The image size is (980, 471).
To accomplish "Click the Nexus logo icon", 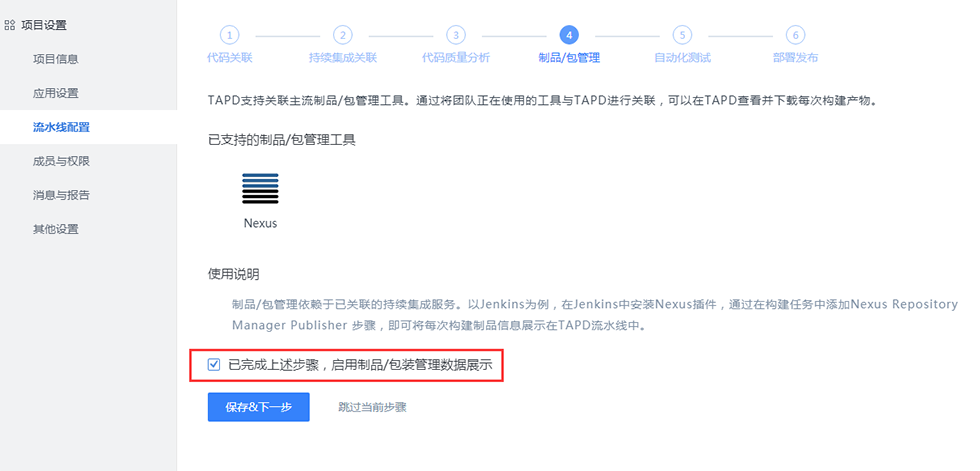I will (x=260, y=189).
